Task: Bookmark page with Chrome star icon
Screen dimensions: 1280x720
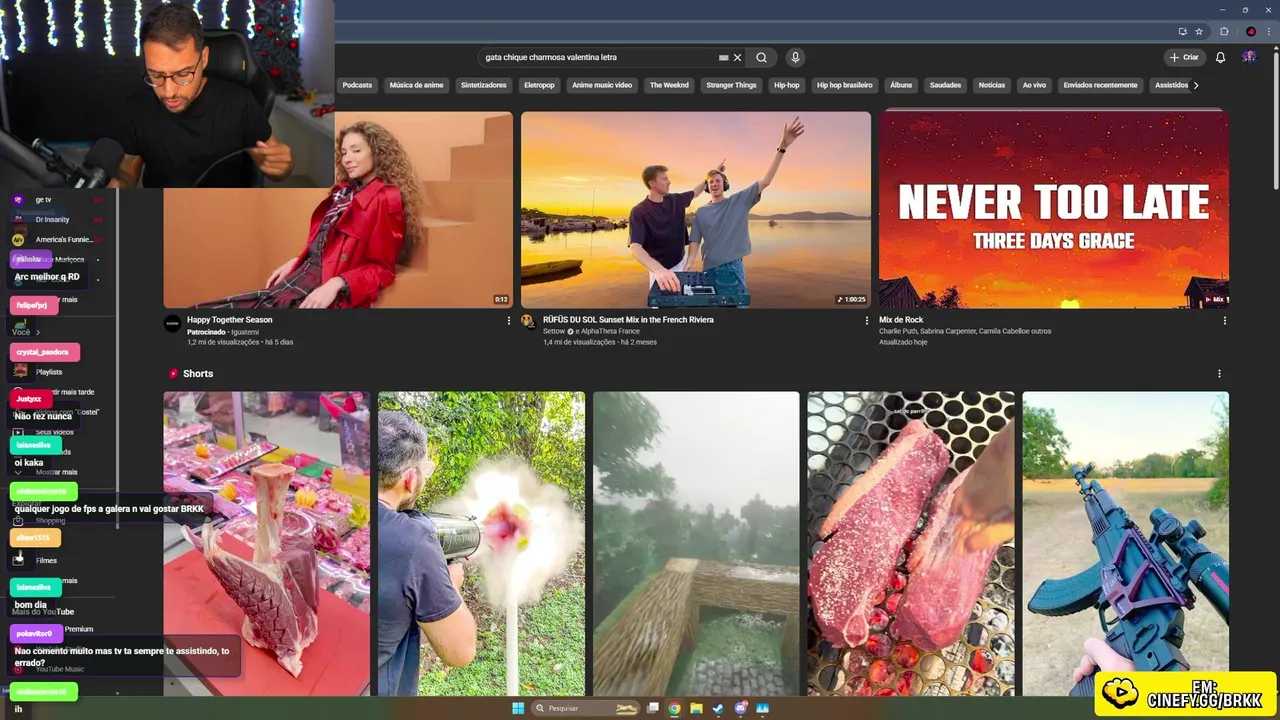Action: tap(1199, 31)
